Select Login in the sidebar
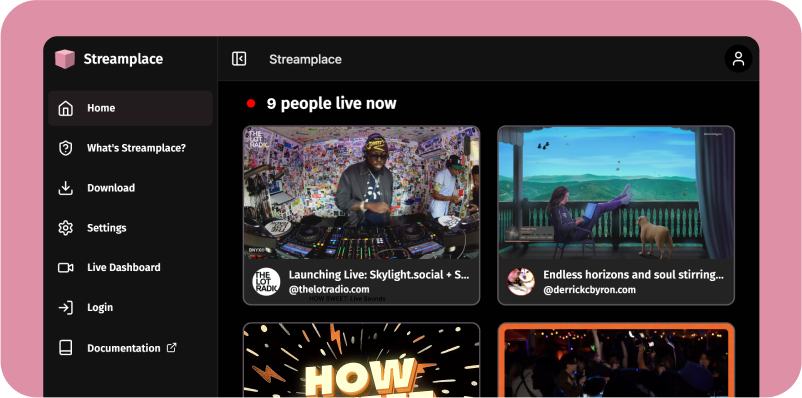Viewport: 802px width, 398px height. tap(130, 307)
